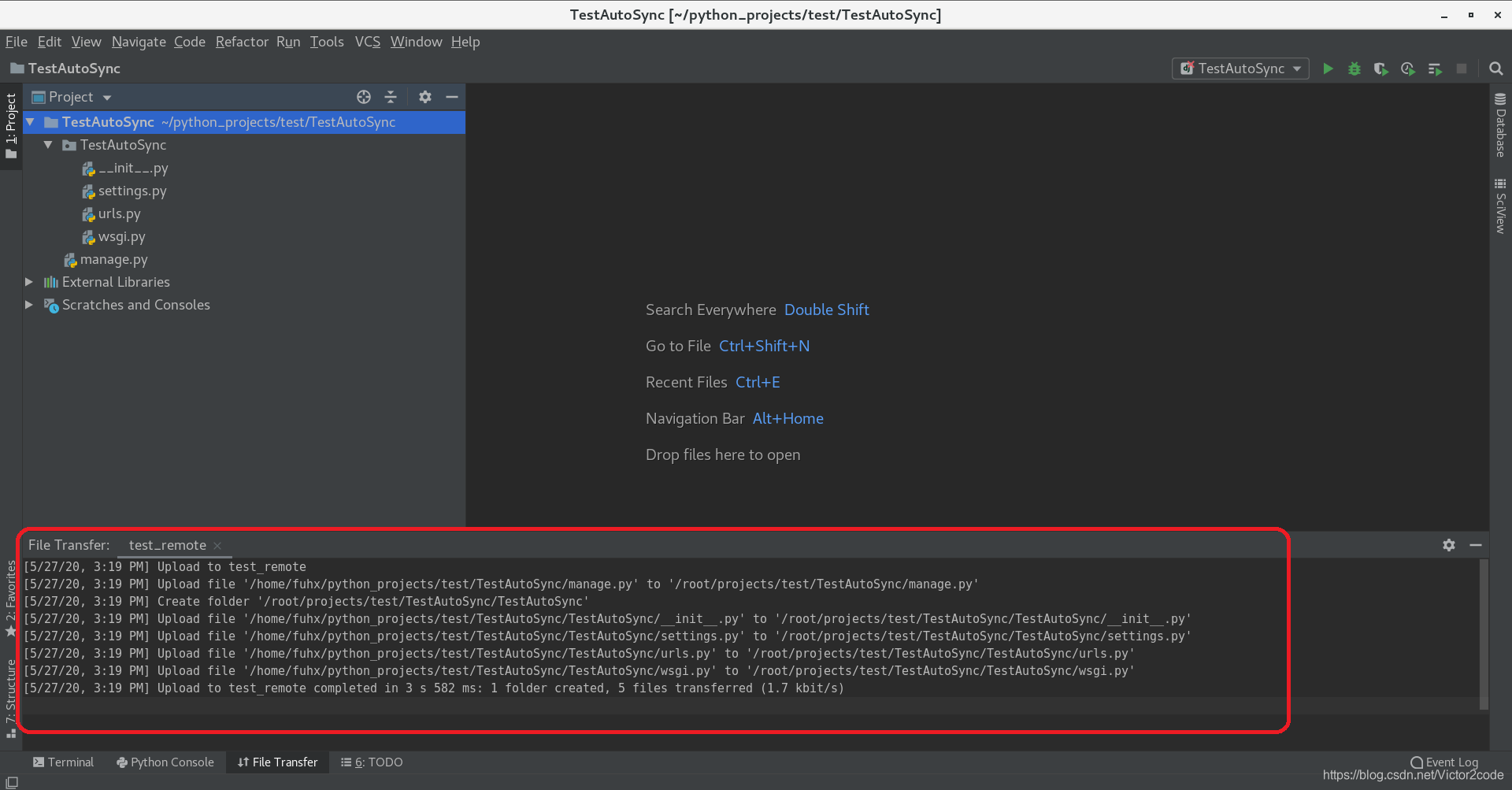
Task: Run the TestAutoSync configuration
Action: pos(1328,69)
